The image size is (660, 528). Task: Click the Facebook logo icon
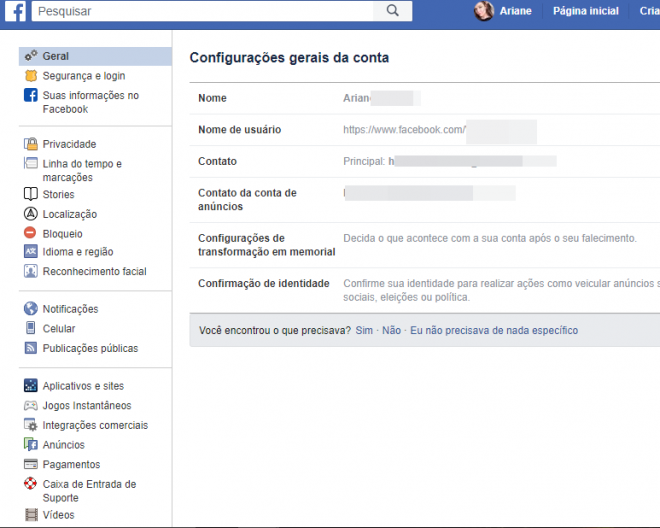point(15,11)
